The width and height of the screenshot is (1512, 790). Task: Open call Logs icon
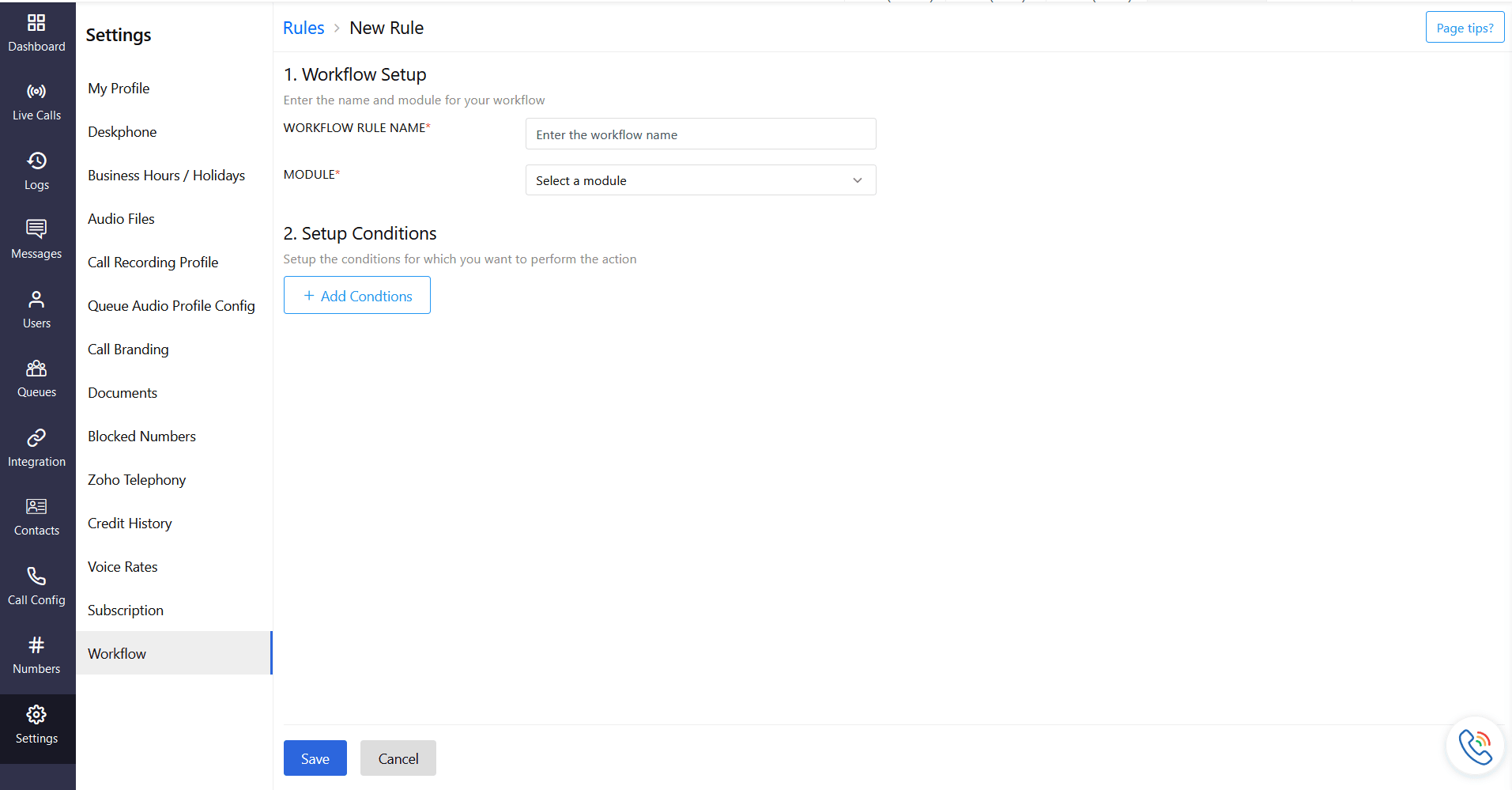(36, 161)
